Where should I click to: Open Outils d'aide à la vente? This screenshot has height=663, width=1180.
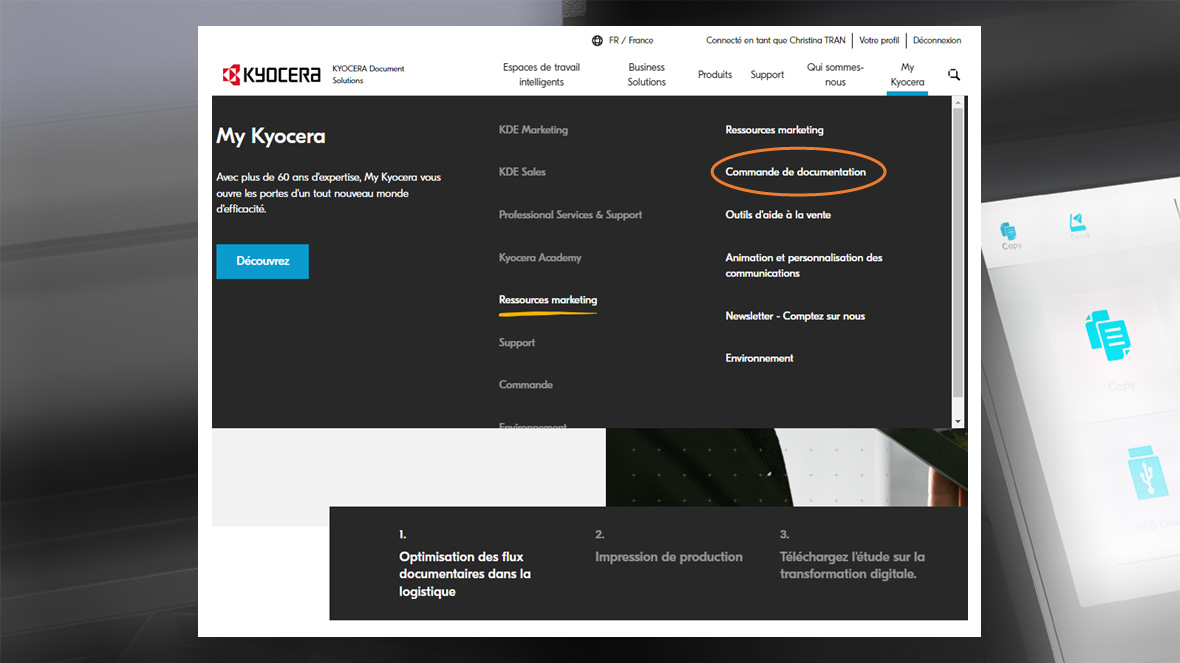tap(778, 215)
